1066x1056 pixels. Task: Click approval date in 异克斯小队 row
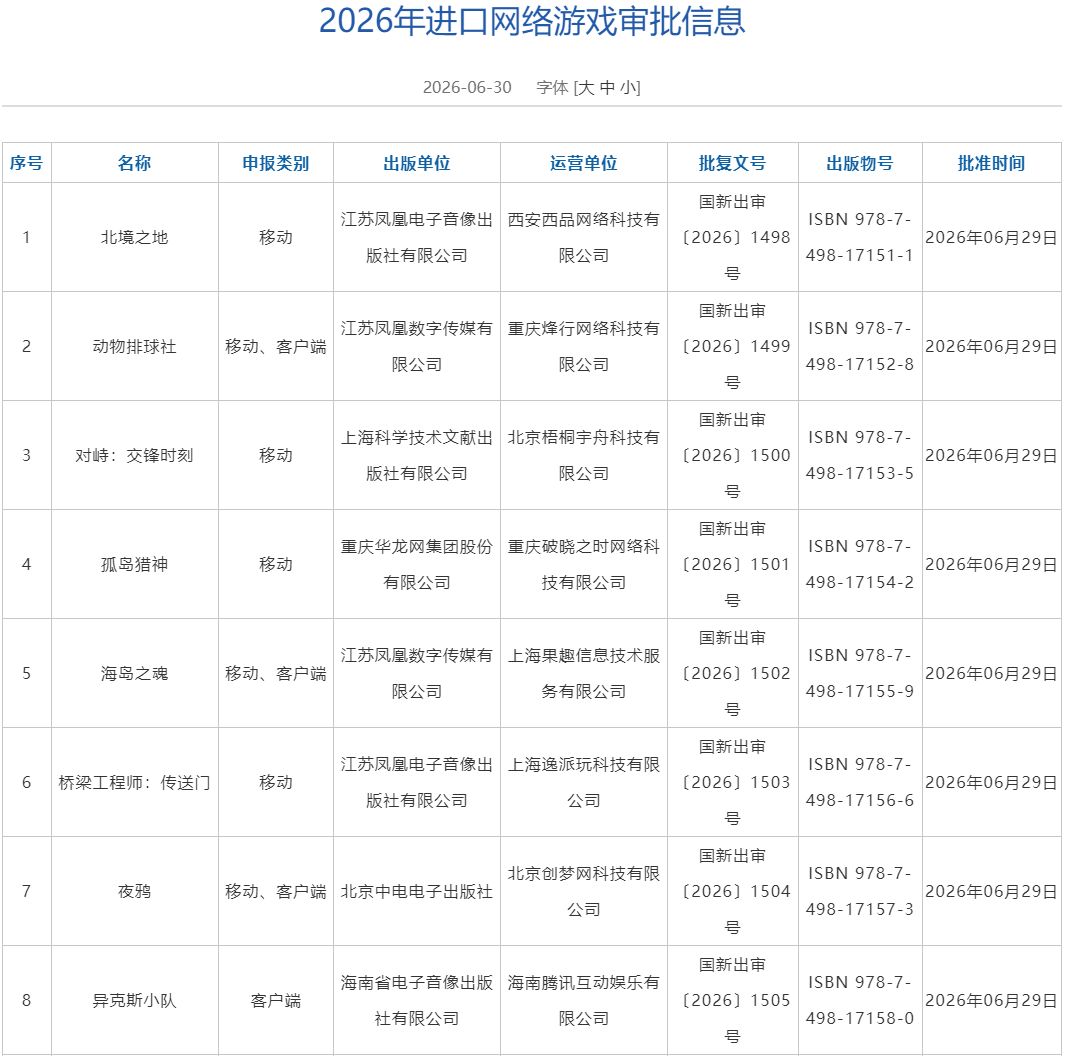tap(992, 1001)
